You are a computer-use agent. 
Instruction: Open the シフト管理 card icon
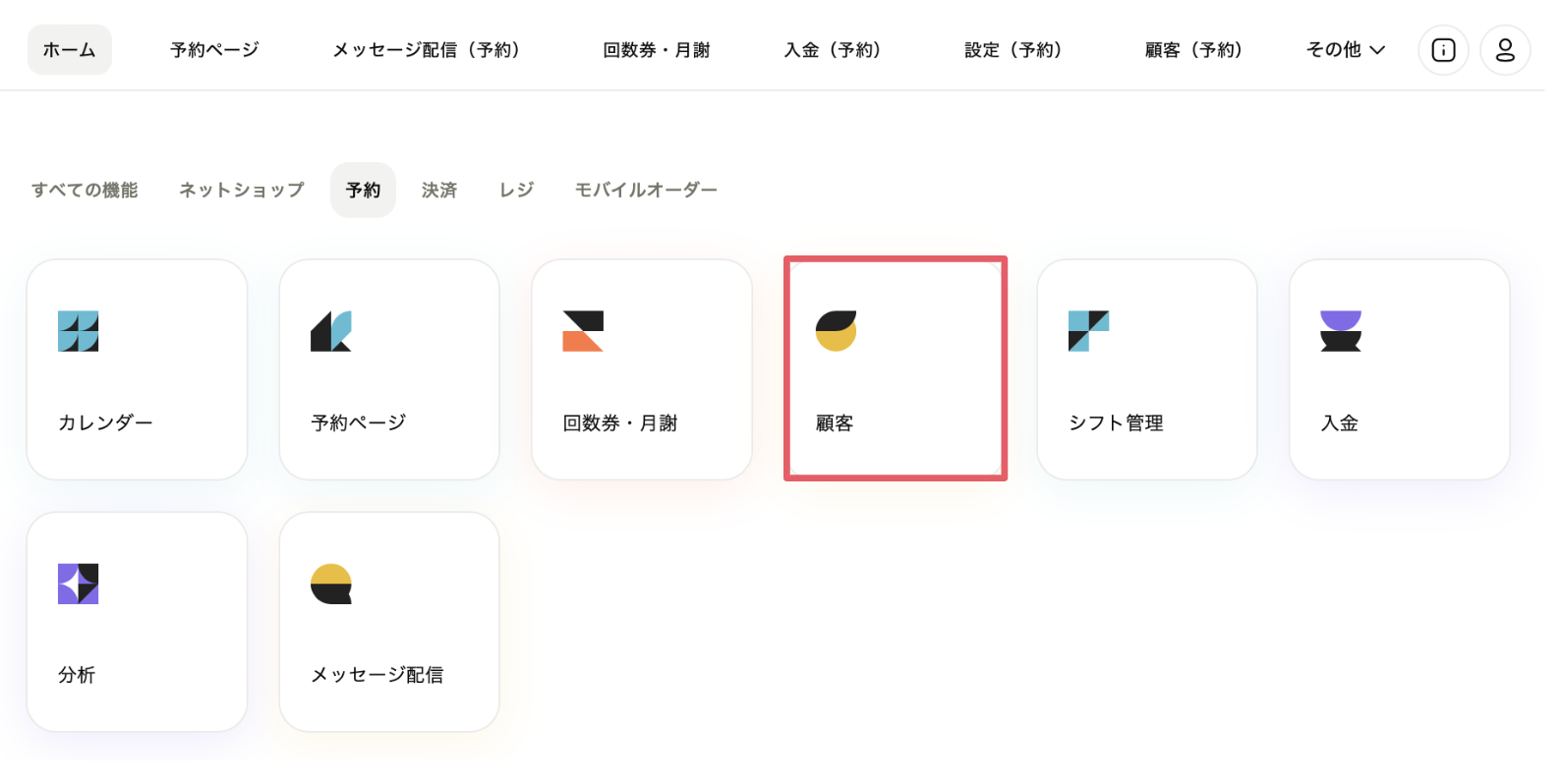tap(1088, 331)
